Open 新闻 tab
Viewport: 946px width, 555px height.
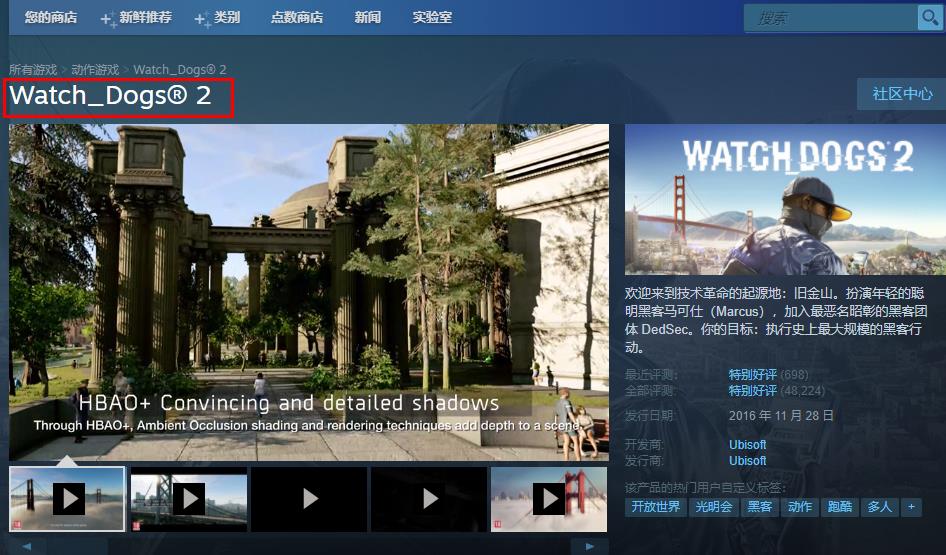(x=368, y=17)
